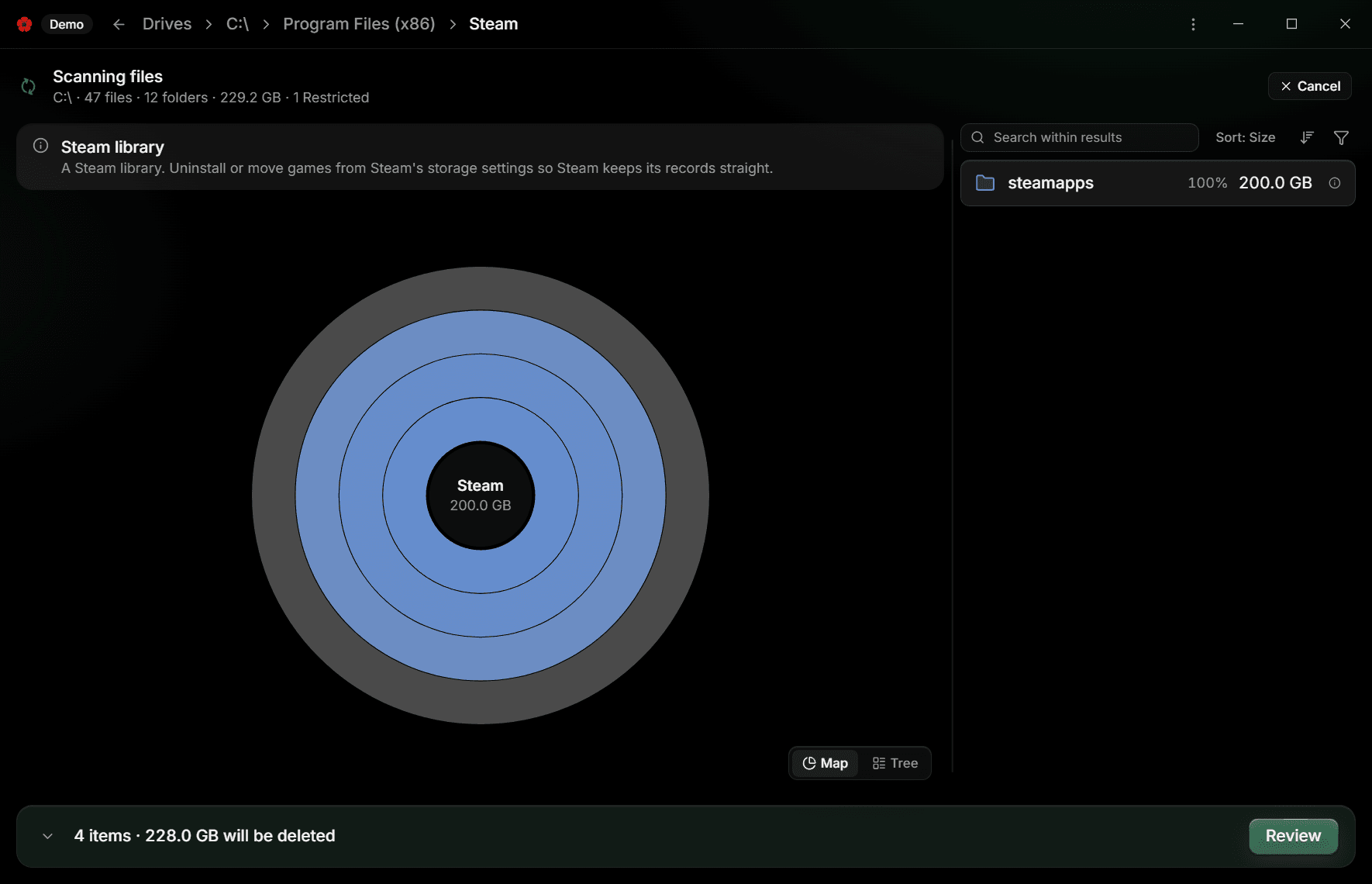Open Program Files (x86) breadcrumb
This screenshot has height=884, width=1372.
click(x=359, y=24)
